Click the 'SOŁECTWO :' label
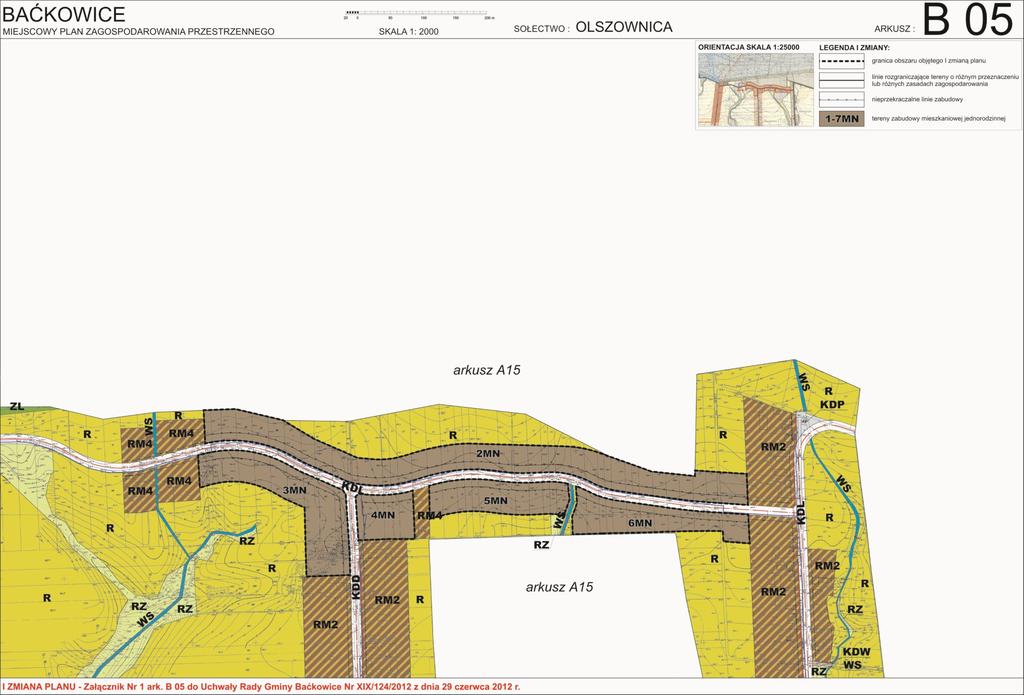Viewport: 1024px width, 695px height. (x=541, y=29)
